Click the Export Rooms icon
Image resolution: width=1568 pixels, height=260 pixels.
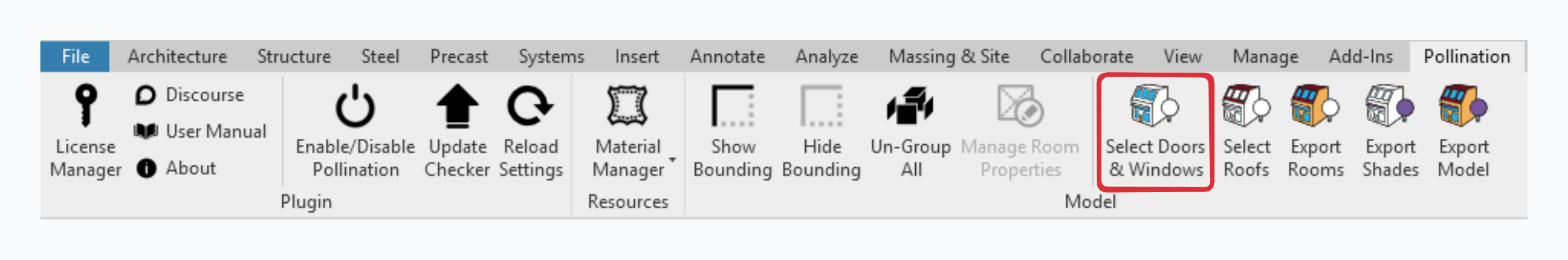point(1316,106)
